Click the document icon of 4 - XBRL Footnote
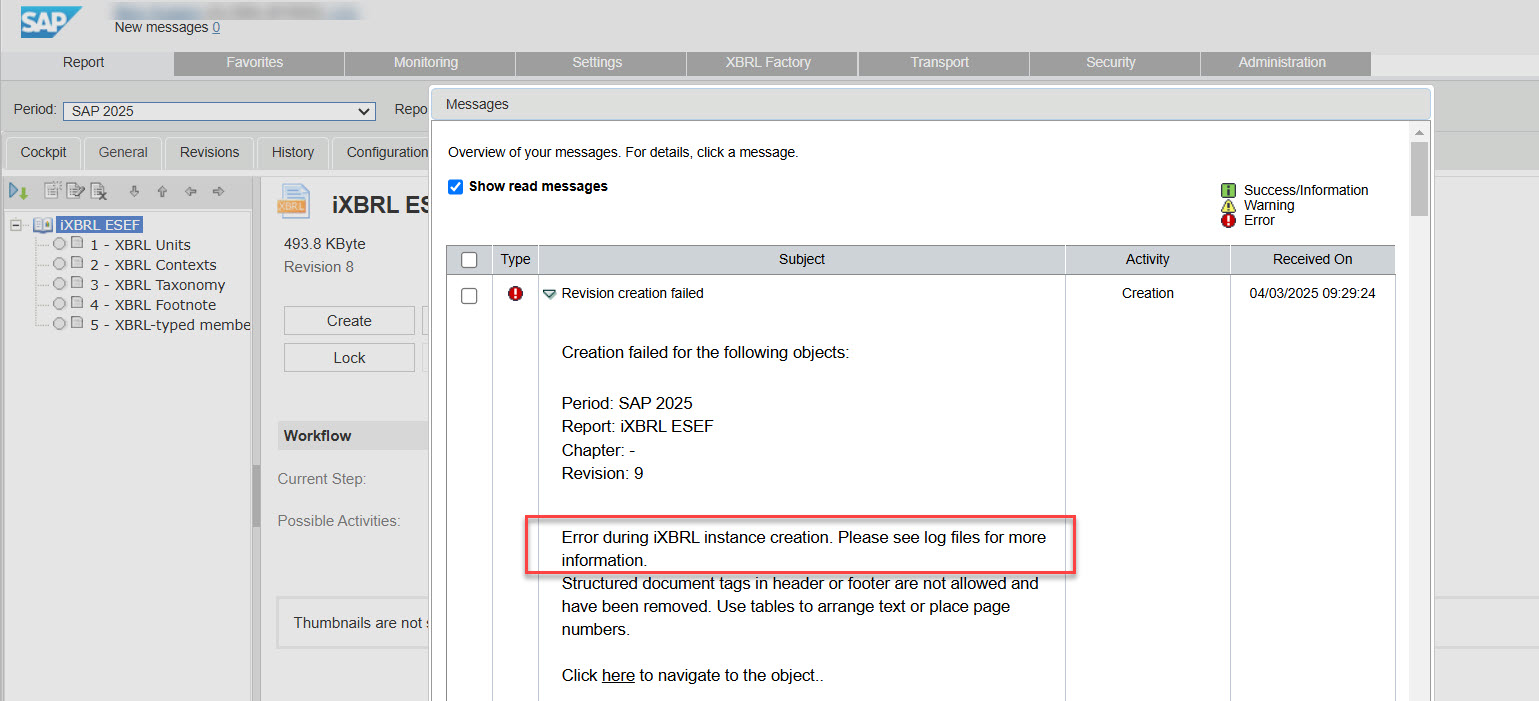The image size is (1539, 701). coord(77,303)
